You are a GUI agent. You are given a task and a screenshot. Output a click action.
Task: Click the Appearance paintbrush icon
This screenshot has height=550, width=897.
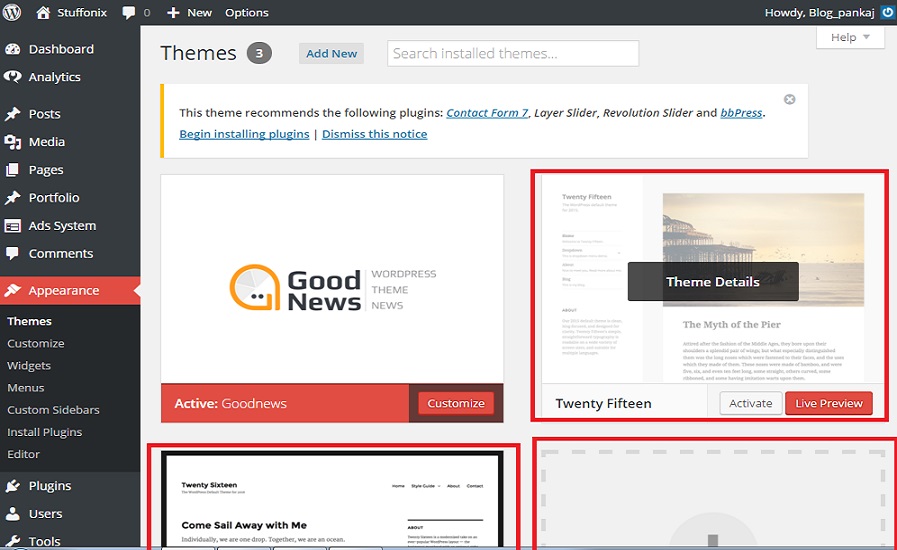pyautogui.click(x=13, y=290)
